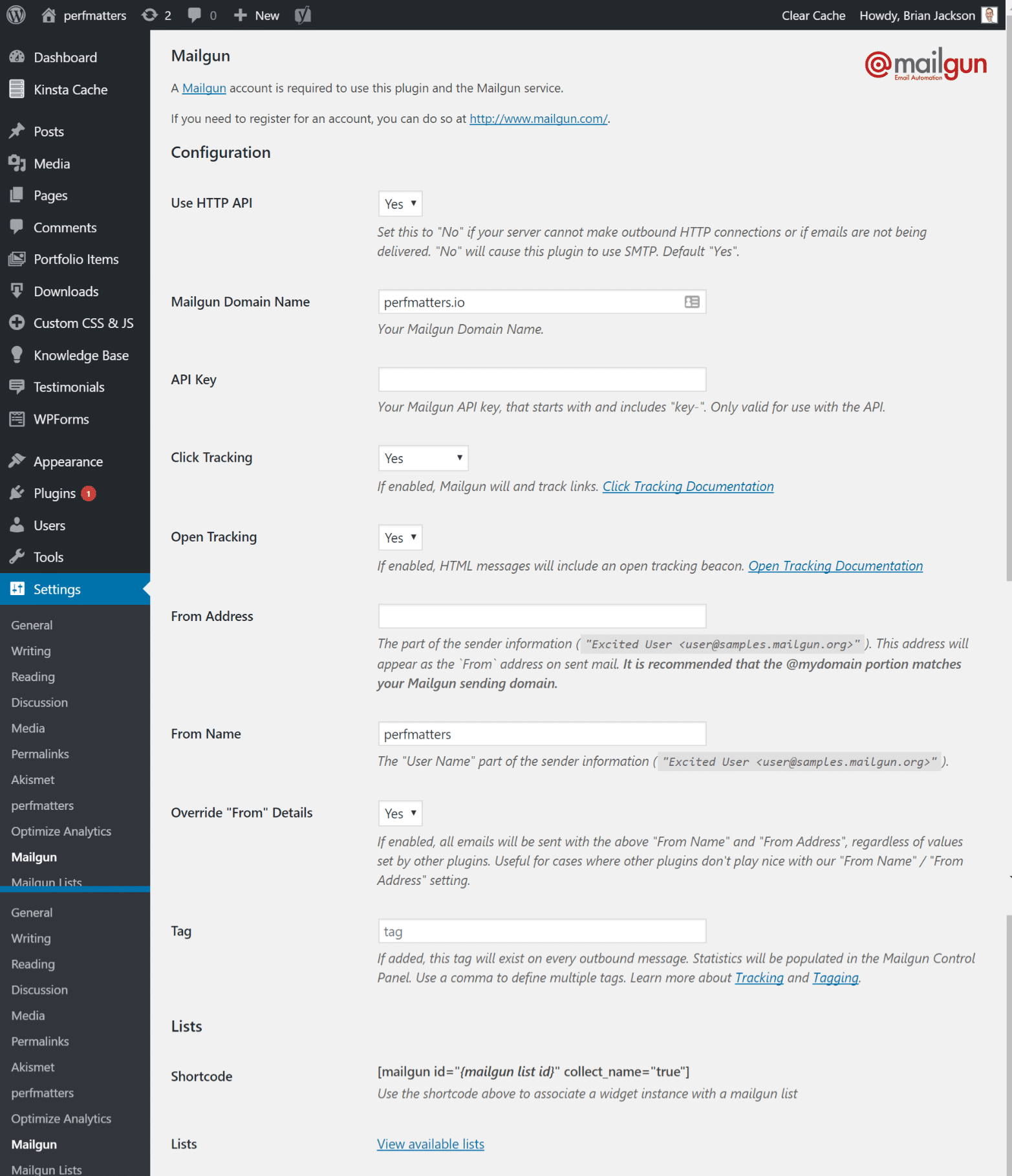Viewport: 1012px width, 1176px height.
Task: Switch to Writing settings
Action: click(x=30, y=651)
